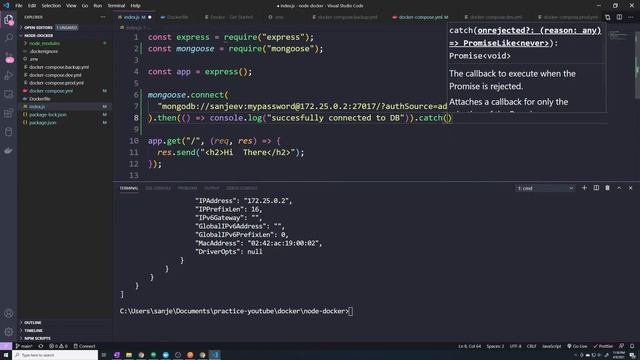Screen dimensions: 640x360
Task: Open the Explorer view in activity bar
Action: point(9,20)
